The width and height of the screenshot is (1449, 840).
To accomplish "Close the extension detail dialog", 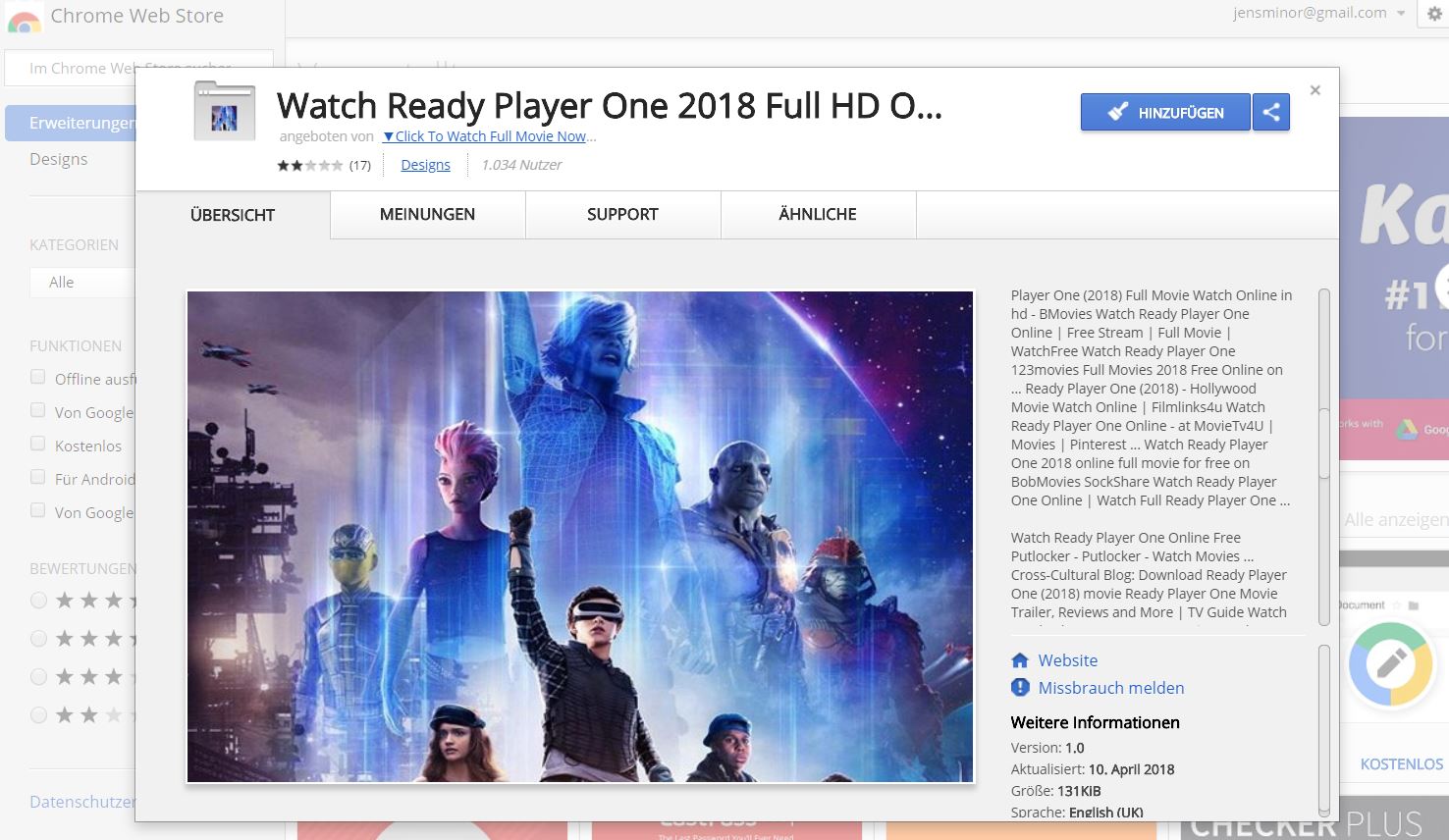I will pos(1315,90).
